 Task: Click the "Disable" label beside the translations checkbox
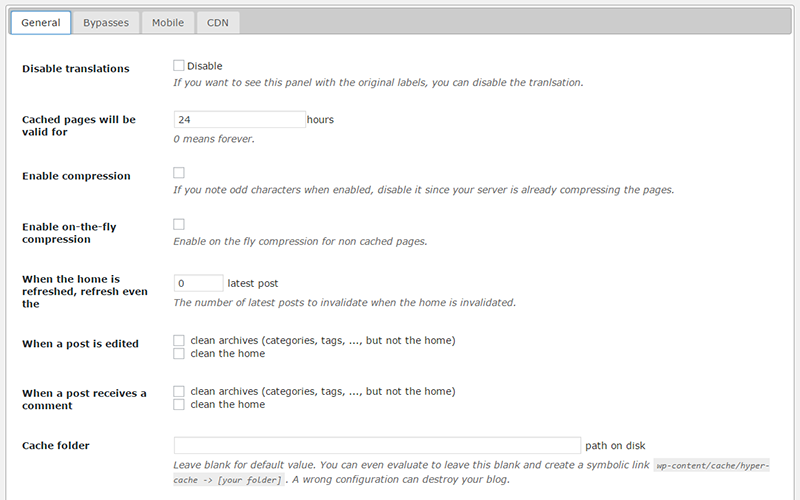(x=204, y=66)
